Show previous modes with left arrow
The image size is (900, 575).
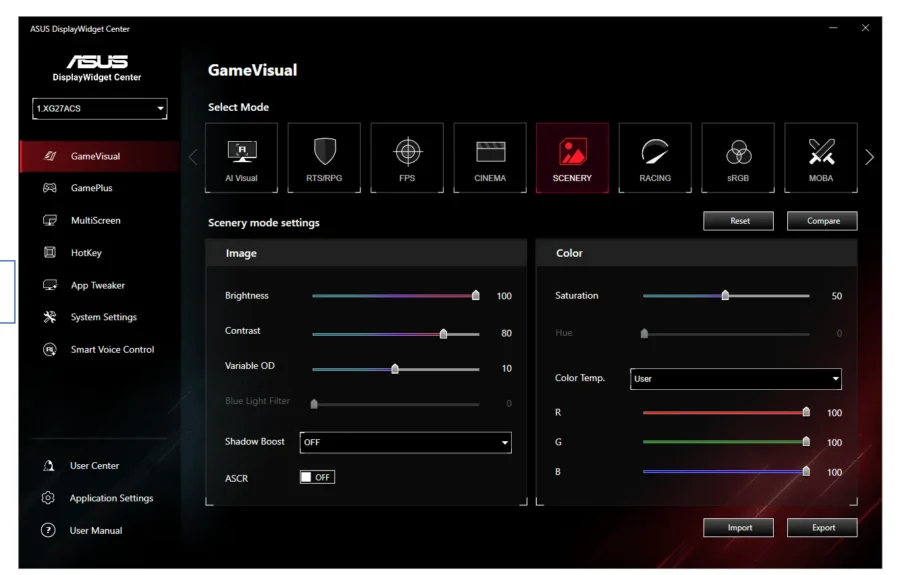(x=193, y=157)
